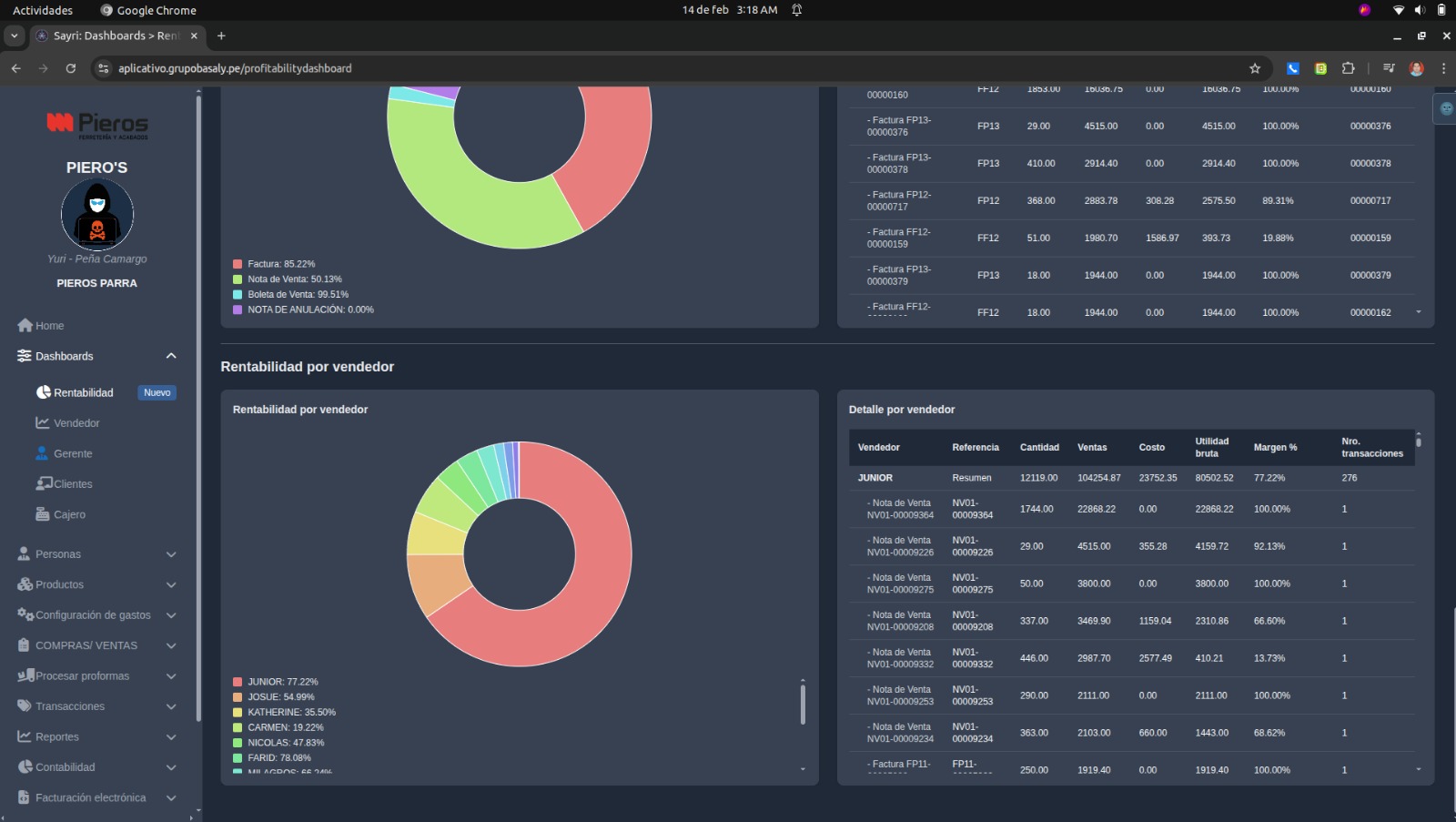Click the Rentabilidad pie chart icon
The width and height of the screenshot is (1456, 822).
coord(43,392)
